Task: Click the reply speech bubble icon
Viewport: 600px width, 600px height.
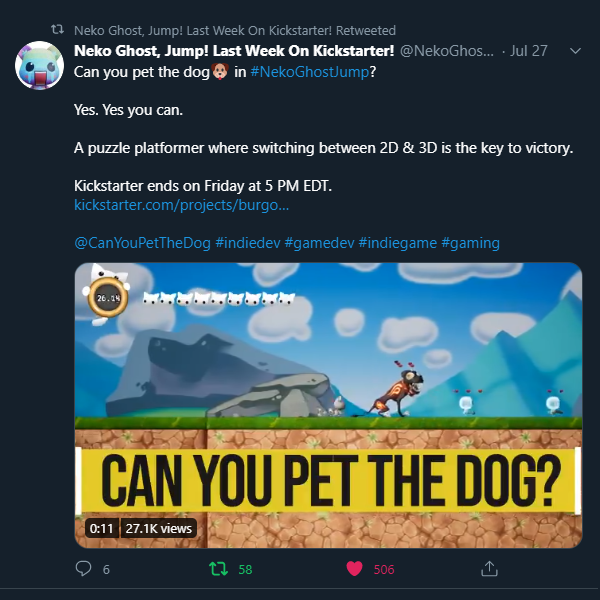Action: [83, 568]
